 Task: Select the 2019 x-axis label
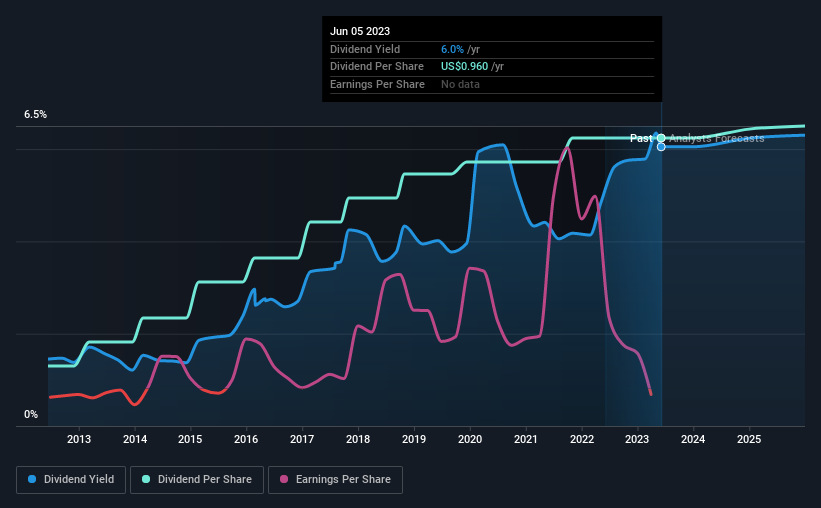pos(414,439)
